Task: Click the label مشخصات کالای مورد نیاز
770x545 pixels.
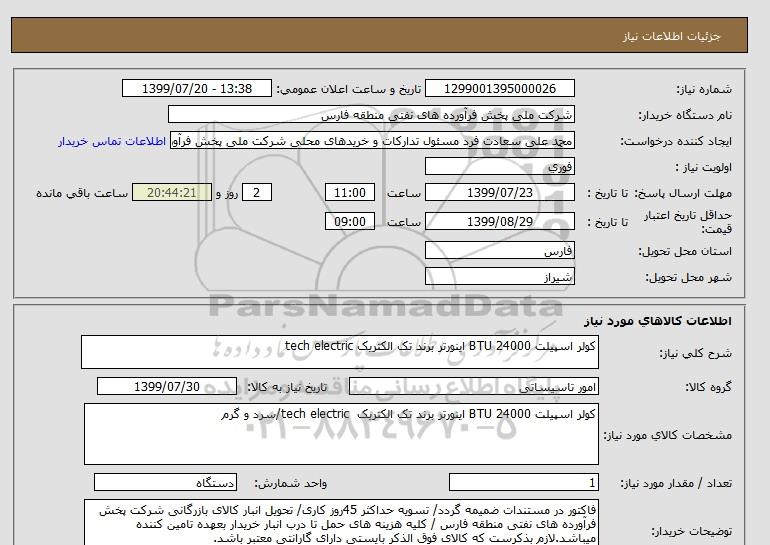Action: [x=667, y=435]
